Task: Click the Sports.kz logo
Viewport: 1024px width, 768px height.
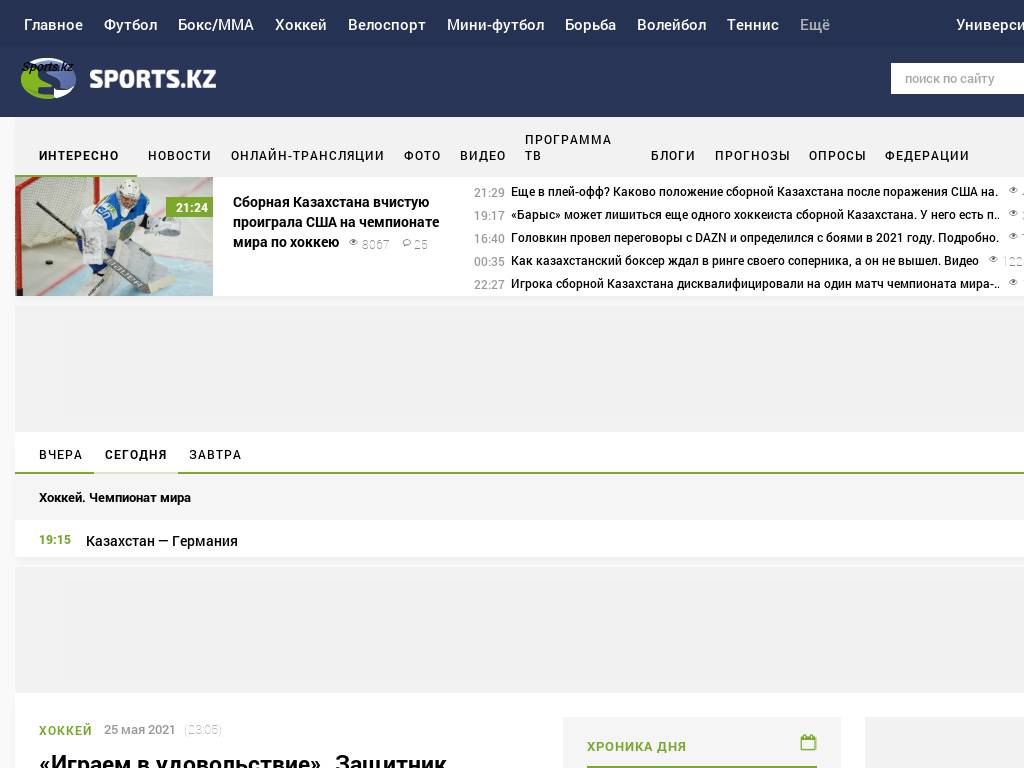Action: [x=118, y=78]
